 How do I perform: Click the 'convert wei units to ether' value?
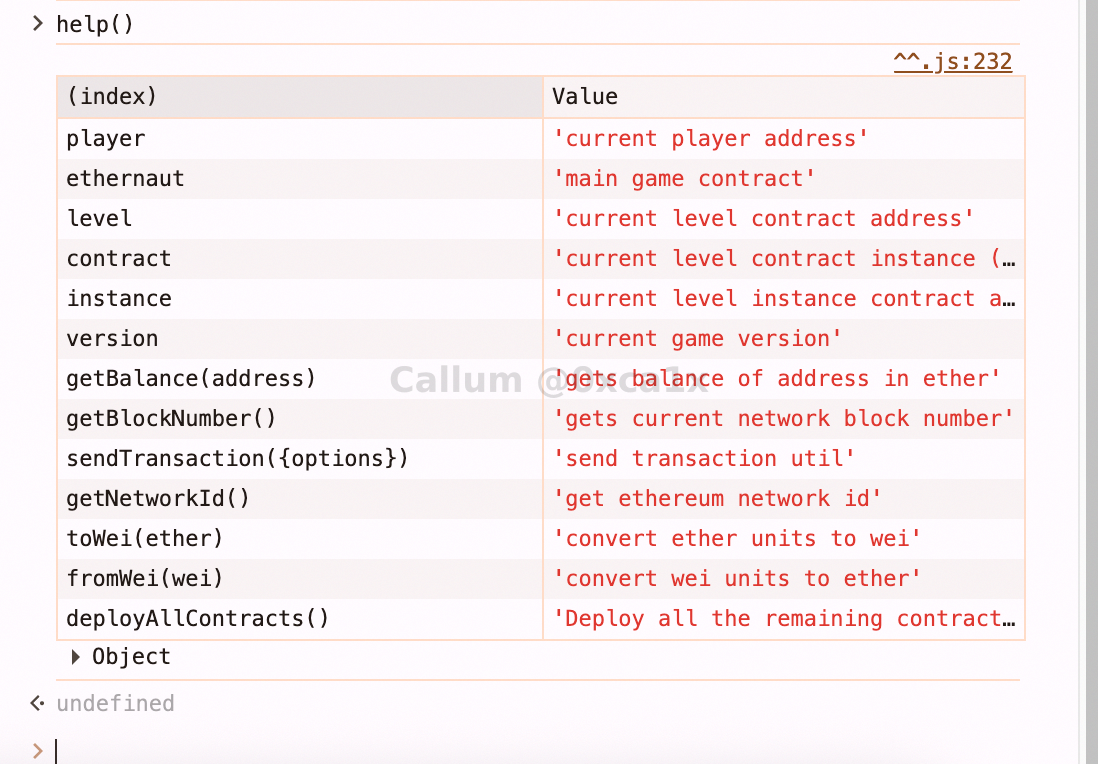pos(737,578)
